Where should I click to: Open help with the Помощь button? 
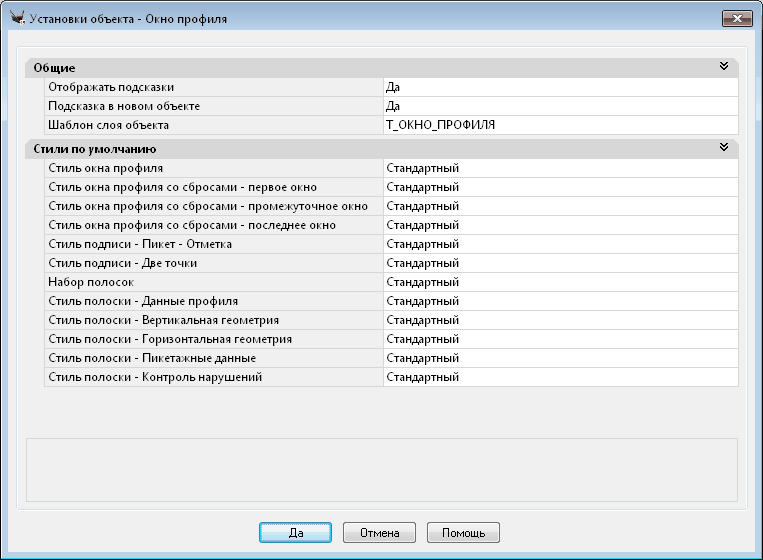(463, 533)
